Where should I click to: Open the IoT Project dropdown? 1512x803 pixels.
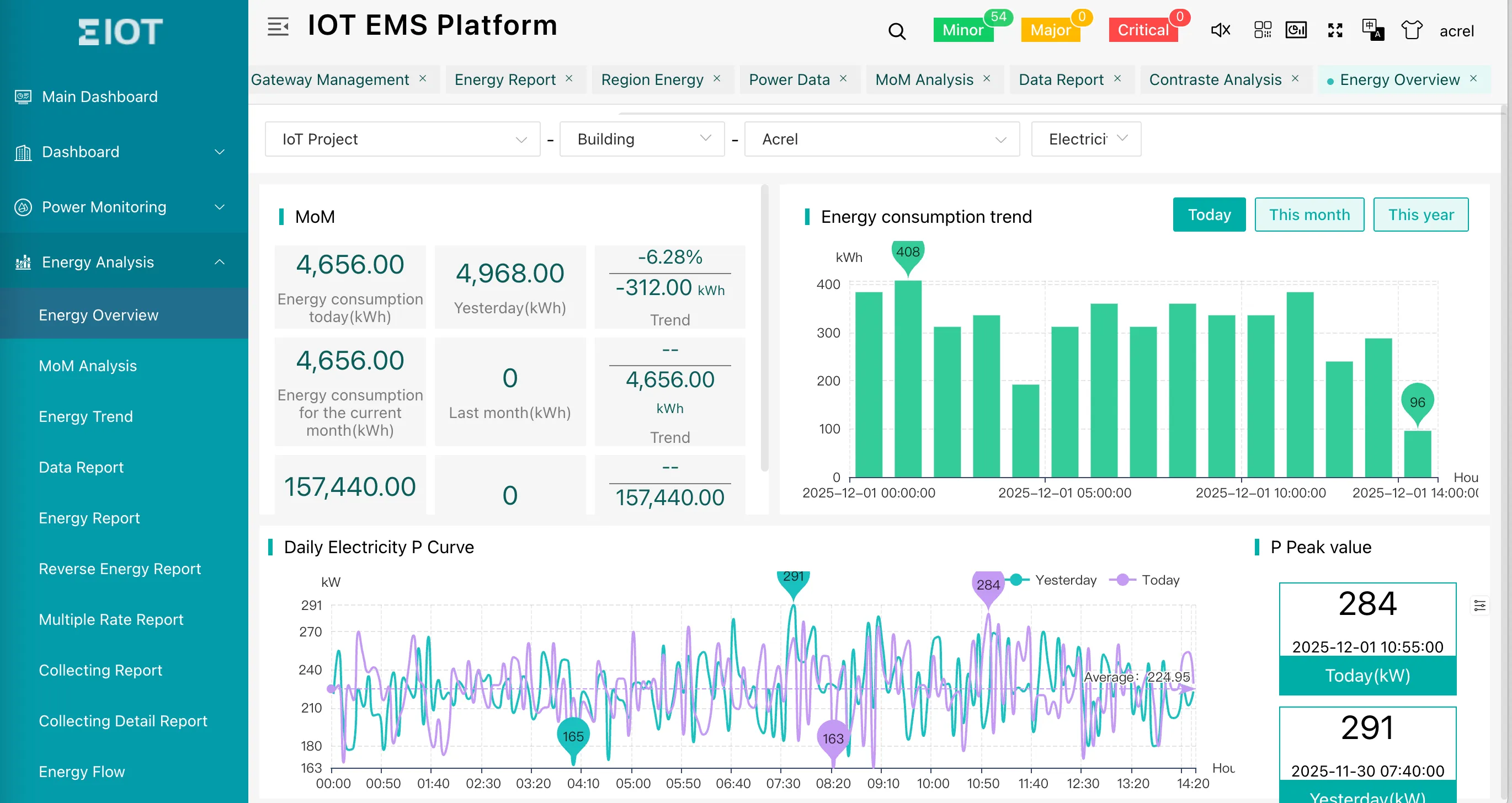pos(402,139)
